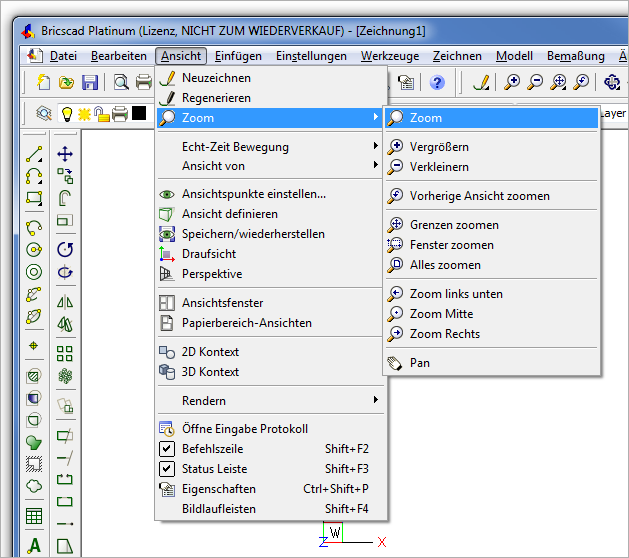Click the Rotate tool icon
This screenshot has height=558, width=629.
tap(65, 249)
